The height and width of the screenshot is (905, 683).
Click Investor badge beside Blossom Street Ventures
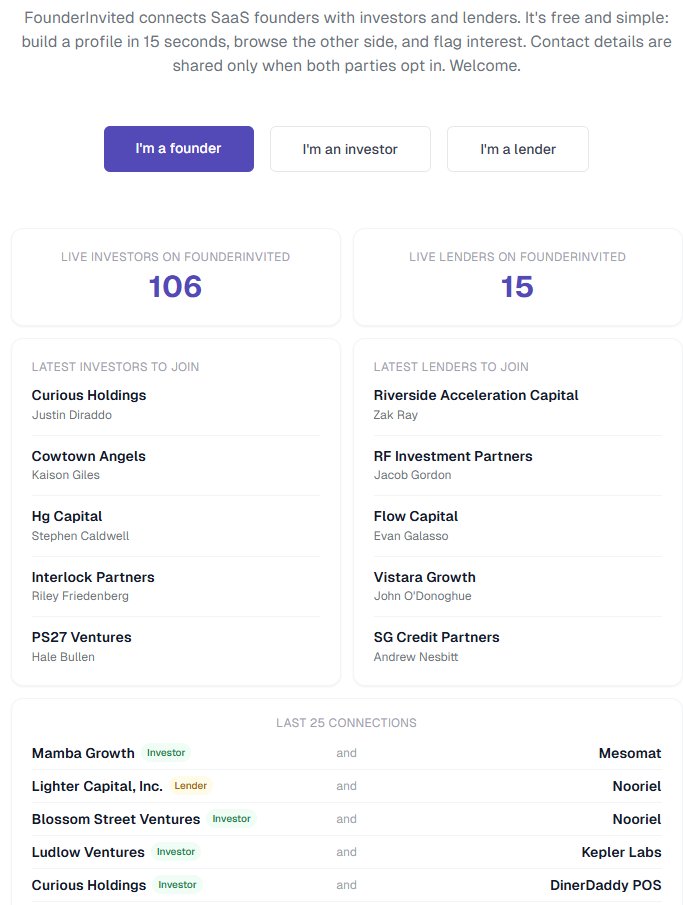point(232,818)
